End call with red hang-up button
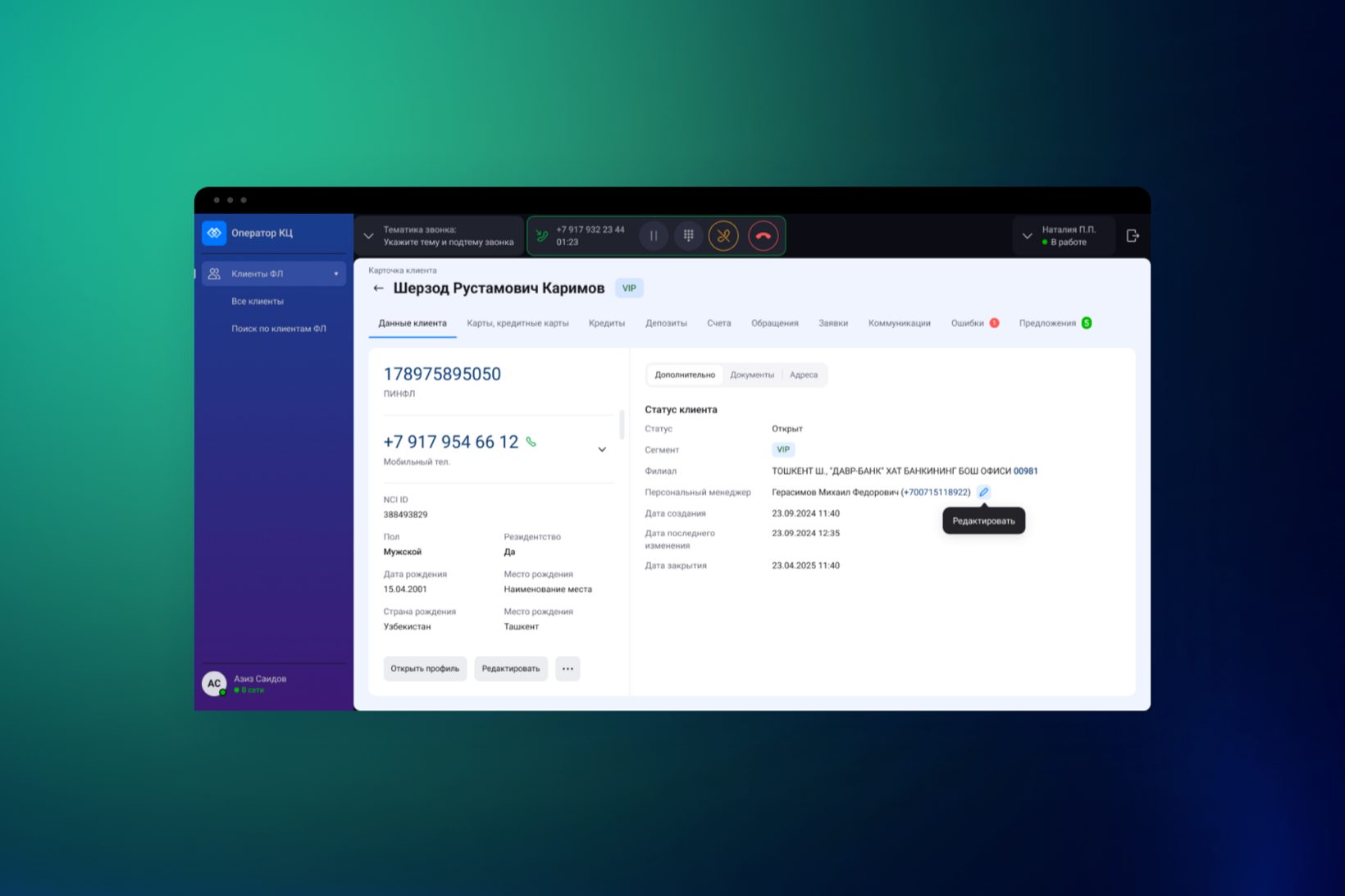Image resolution: width=1345 pixels, height=896 pixels. pyautogui.click(x=764, y=236)
